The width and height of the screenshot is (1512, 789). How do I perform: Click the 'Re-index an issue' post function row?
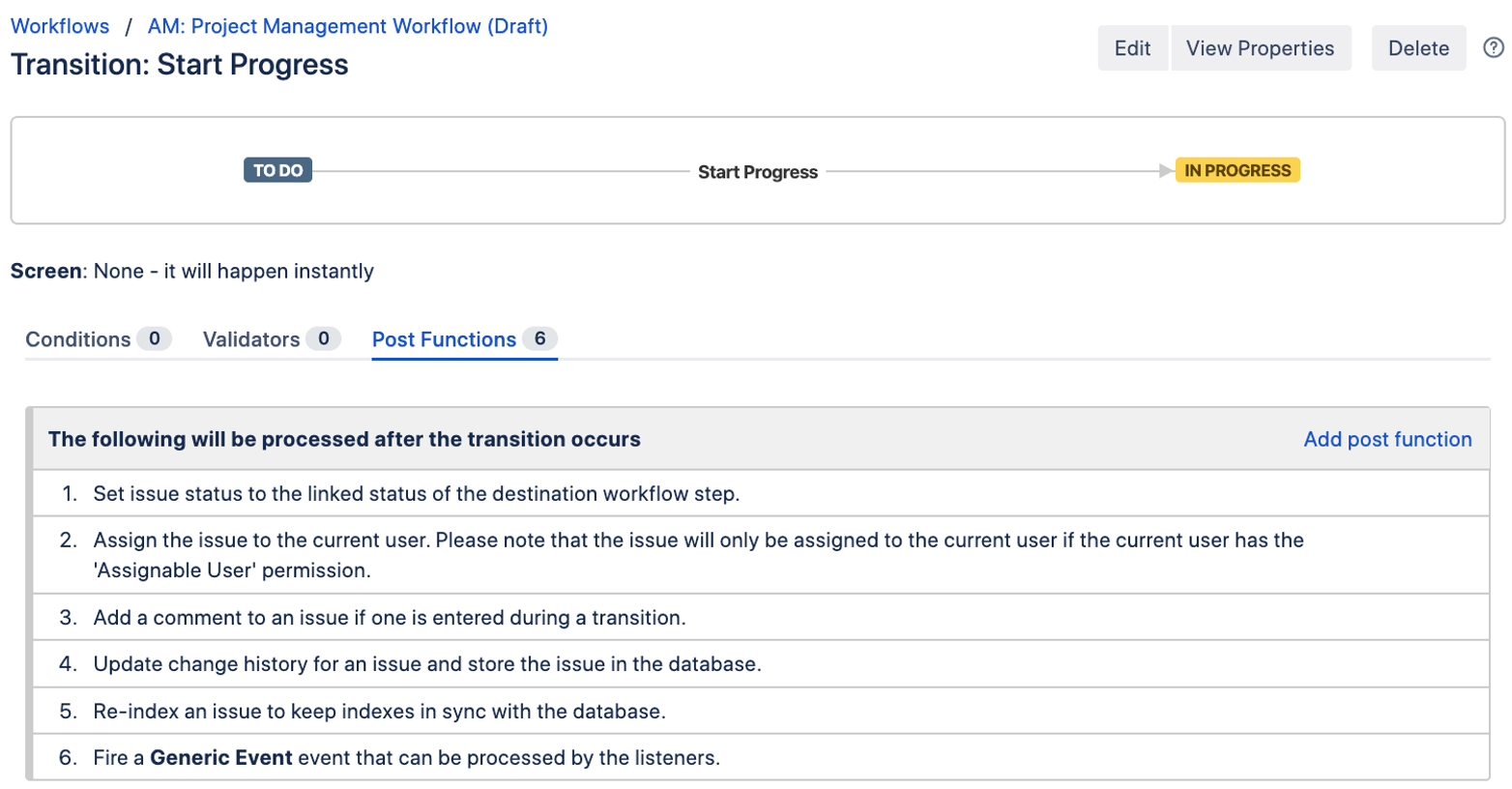379,712
